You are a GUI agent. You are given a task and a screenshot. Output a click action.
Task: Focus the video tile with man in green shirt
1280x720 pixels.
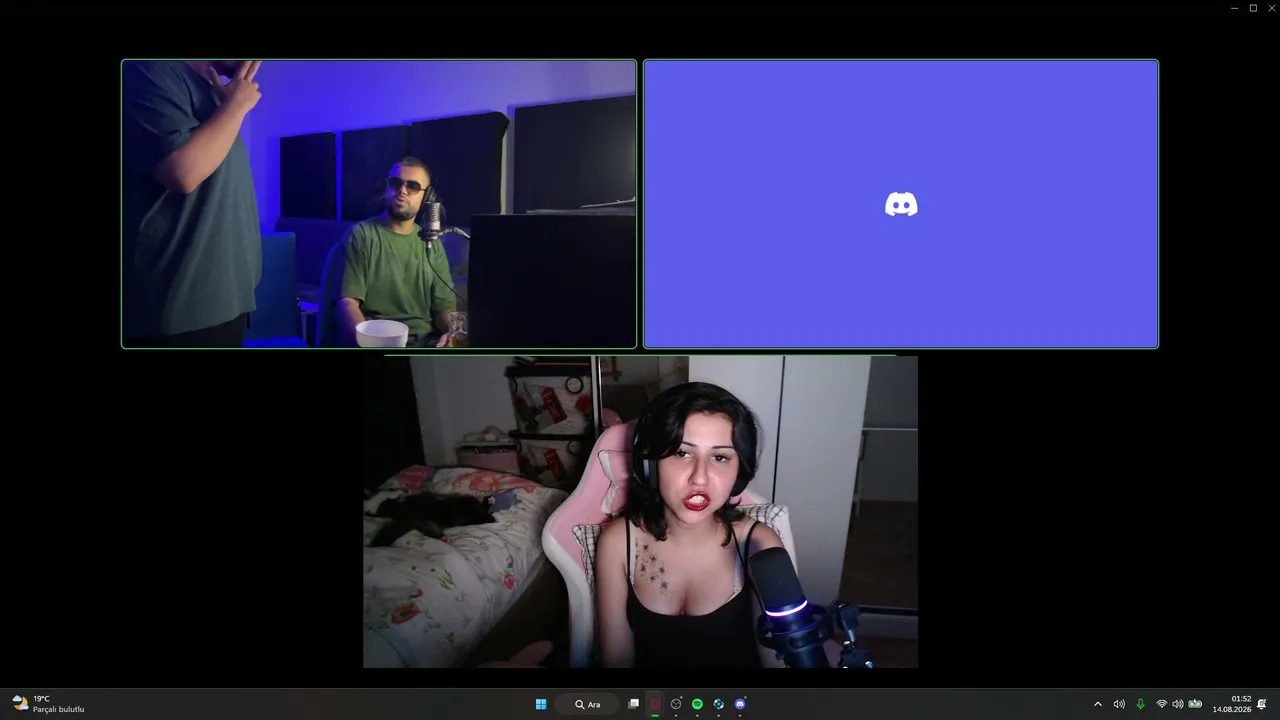pyautogui.click(x=379, y=204)
